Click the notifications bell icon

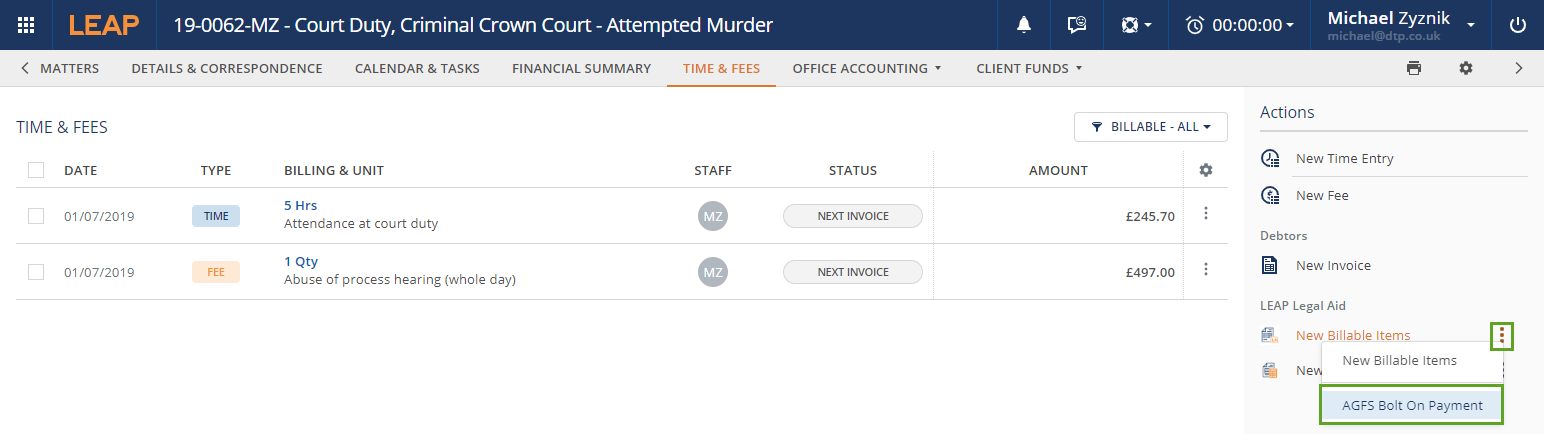[x=1024, y=25]
